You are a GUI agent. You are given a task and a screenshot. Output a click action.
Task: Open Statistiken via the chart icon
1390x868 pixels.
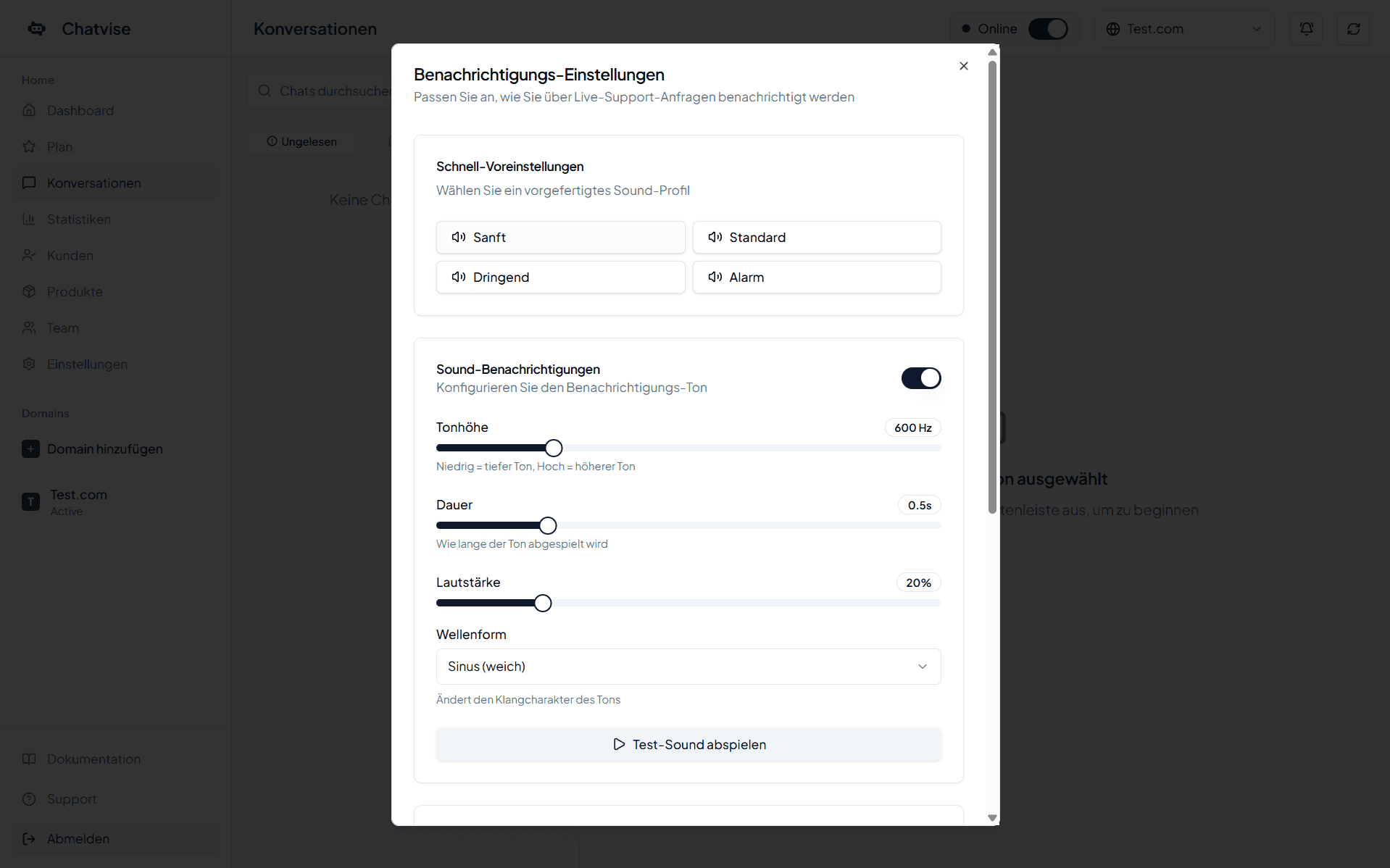29,219
